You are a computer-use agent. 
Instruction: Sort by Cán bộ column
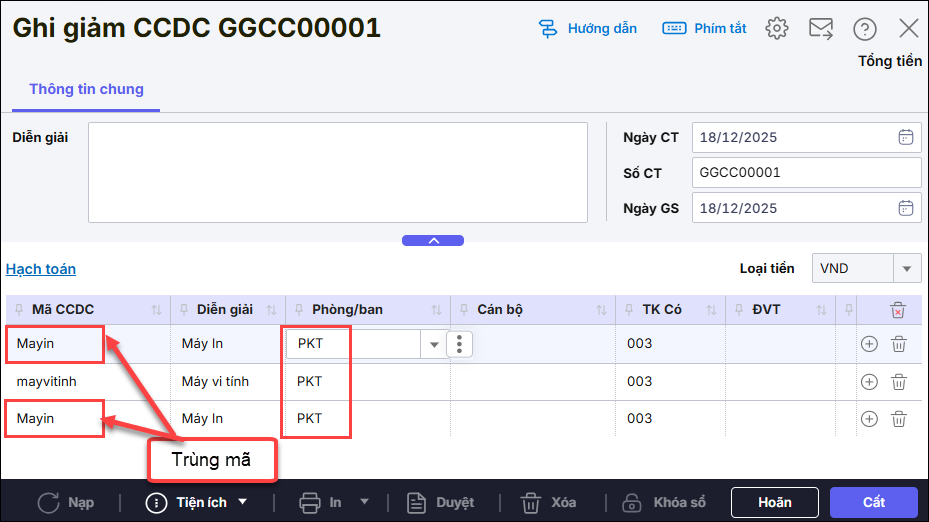coord(601,310)
